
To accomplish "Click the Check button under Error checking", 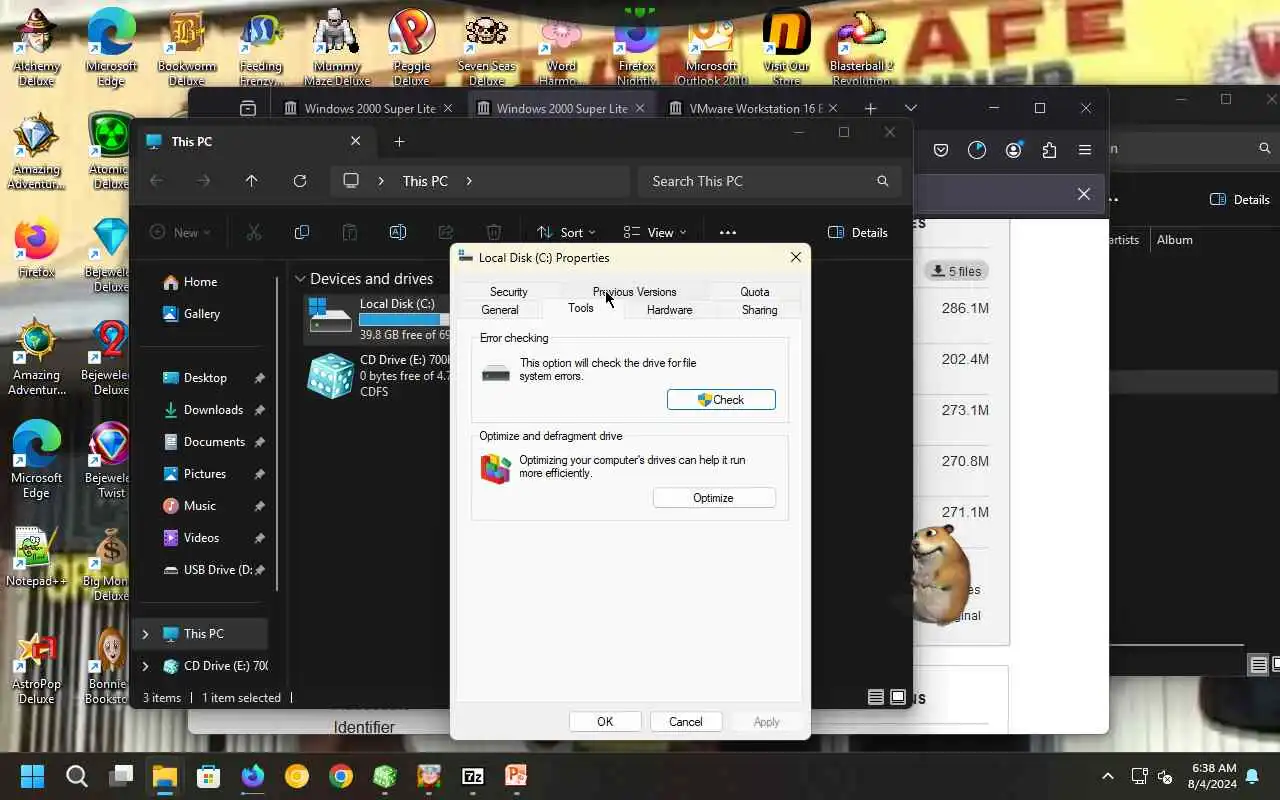I will coord(721,400).
